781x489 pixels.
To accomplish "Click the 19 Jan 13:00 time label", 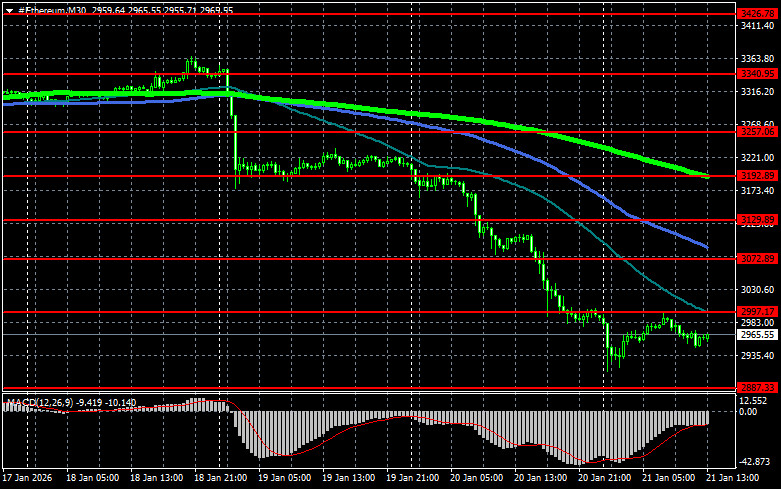I will click(x=348, y=478).
